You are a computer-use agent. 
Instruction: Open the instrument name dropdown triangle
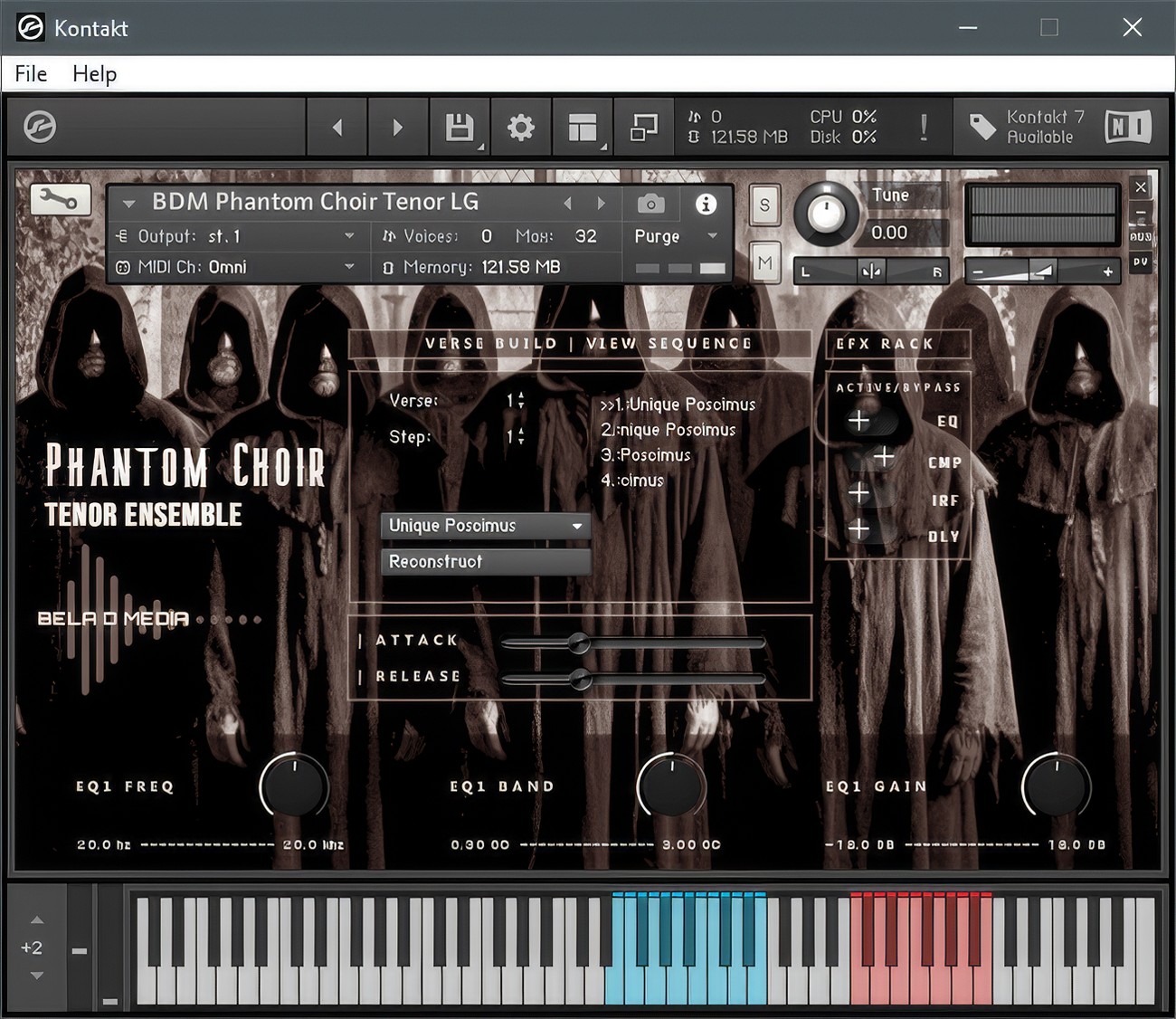pyautogui.click(x=128, y=204)
